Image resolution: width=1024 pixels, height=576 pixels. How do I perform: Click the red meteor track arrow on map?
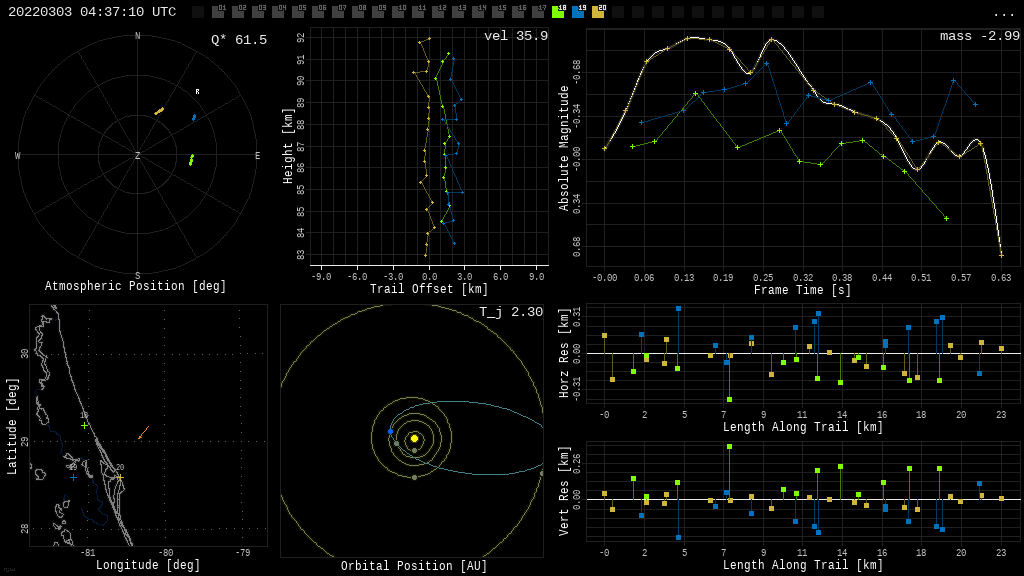tap(144, 432)
